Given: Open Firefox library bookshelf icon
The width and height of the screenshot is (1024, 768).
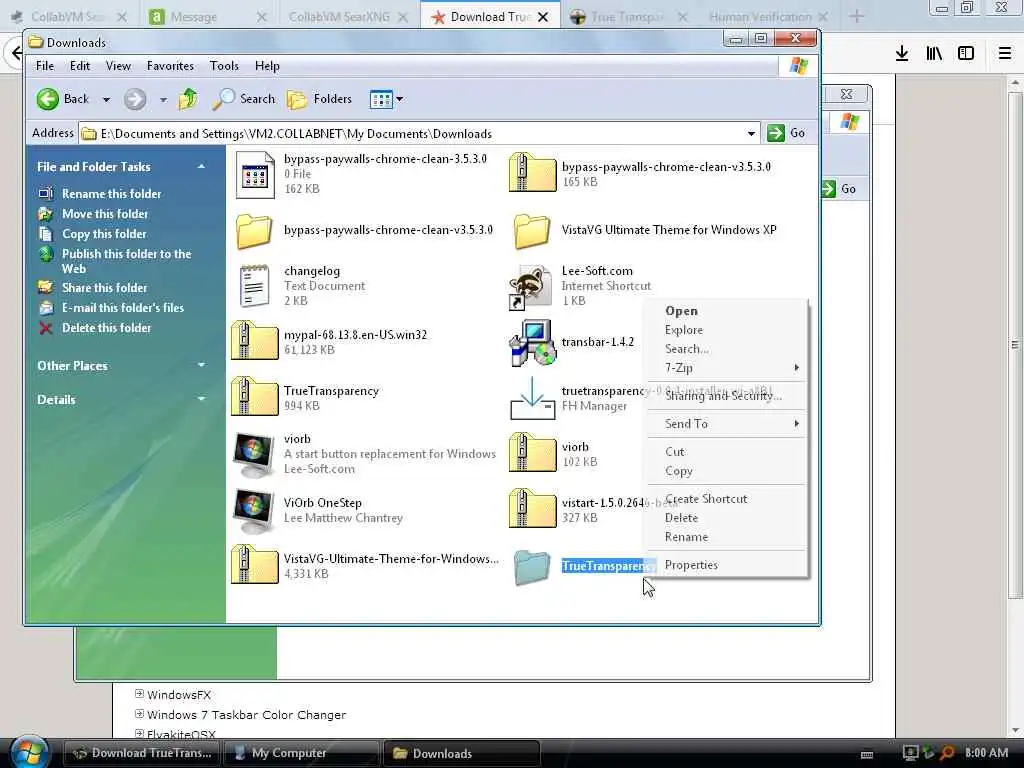Looking at the screenshot, I should [934, 53].
